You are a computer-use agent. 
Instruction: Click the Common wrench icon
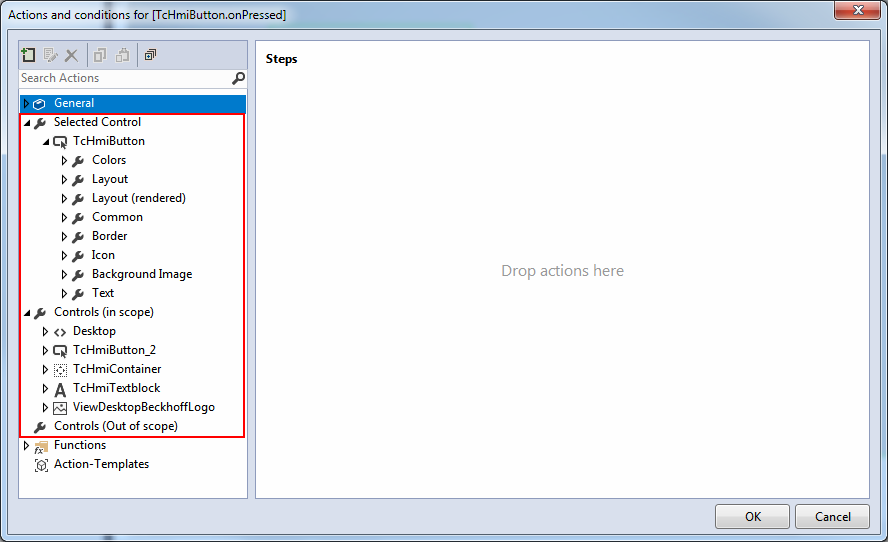[78, 218]
